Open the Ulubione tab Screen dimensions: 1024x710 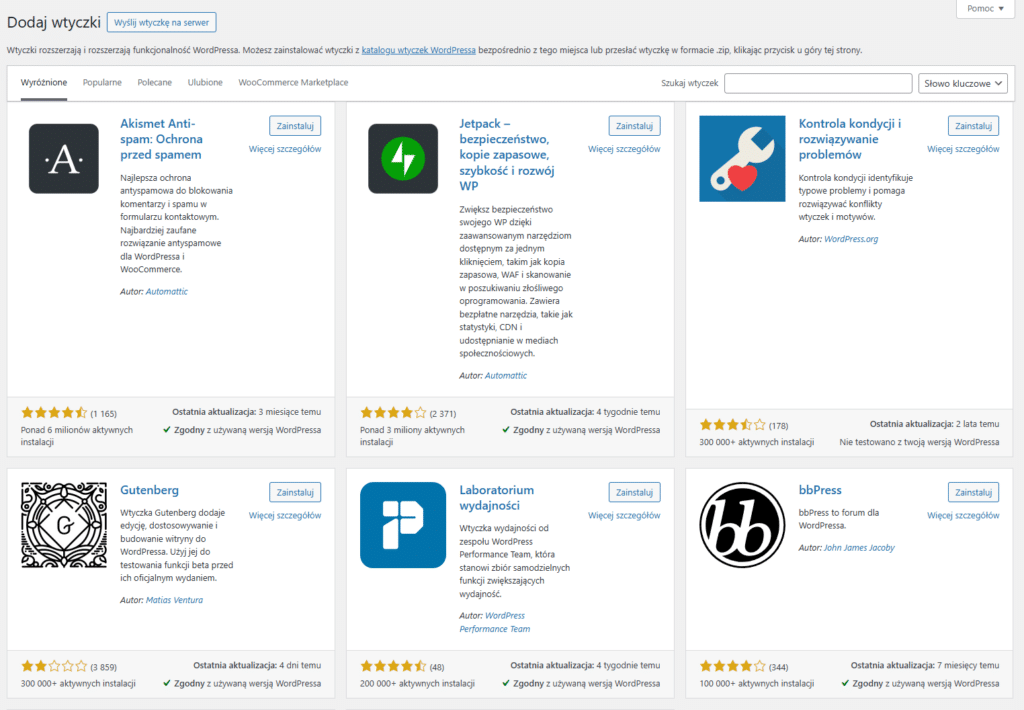pyautogui.click(x=204, y=84)
